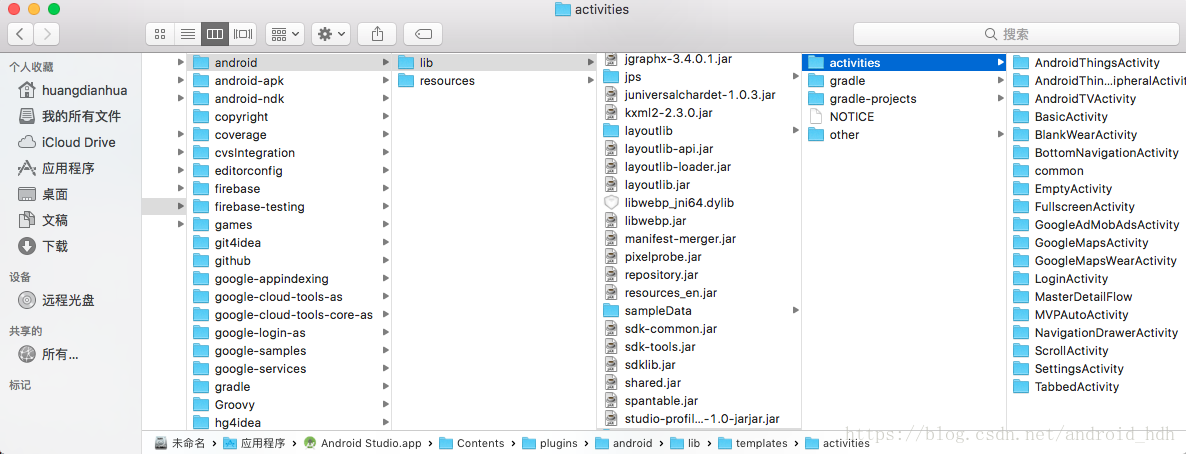Expand the git4idea folder arrow

tap(386, 243)
